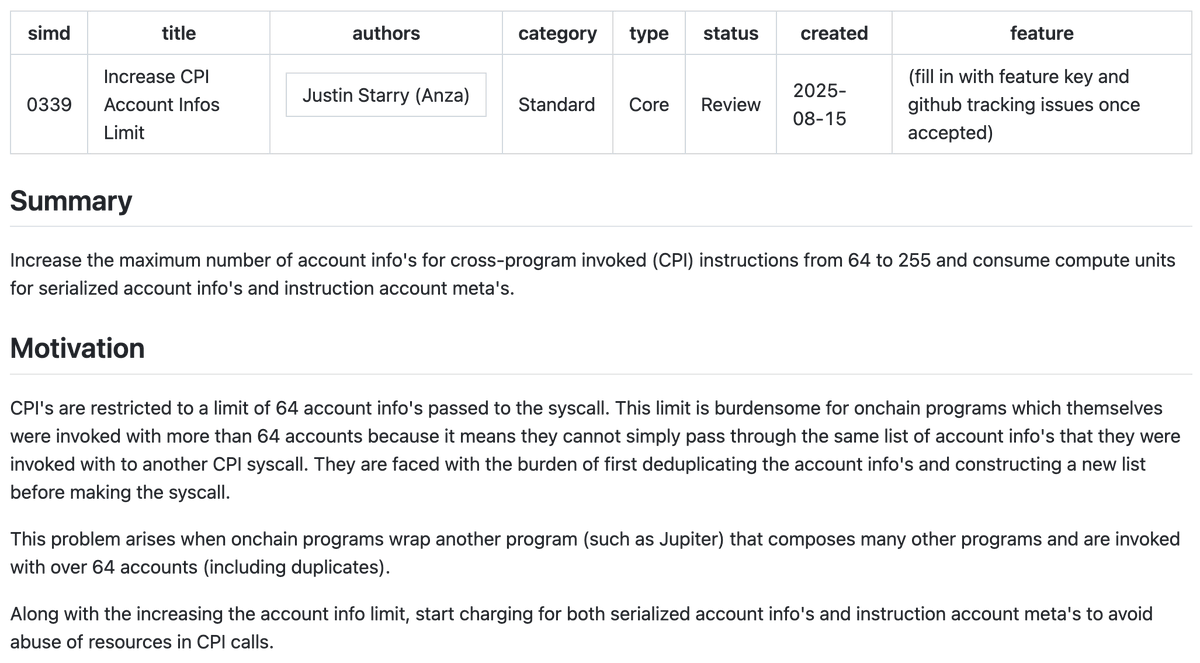Click the title column header
Viewport: 1200px width, 663px height.
tap(179, 33)
